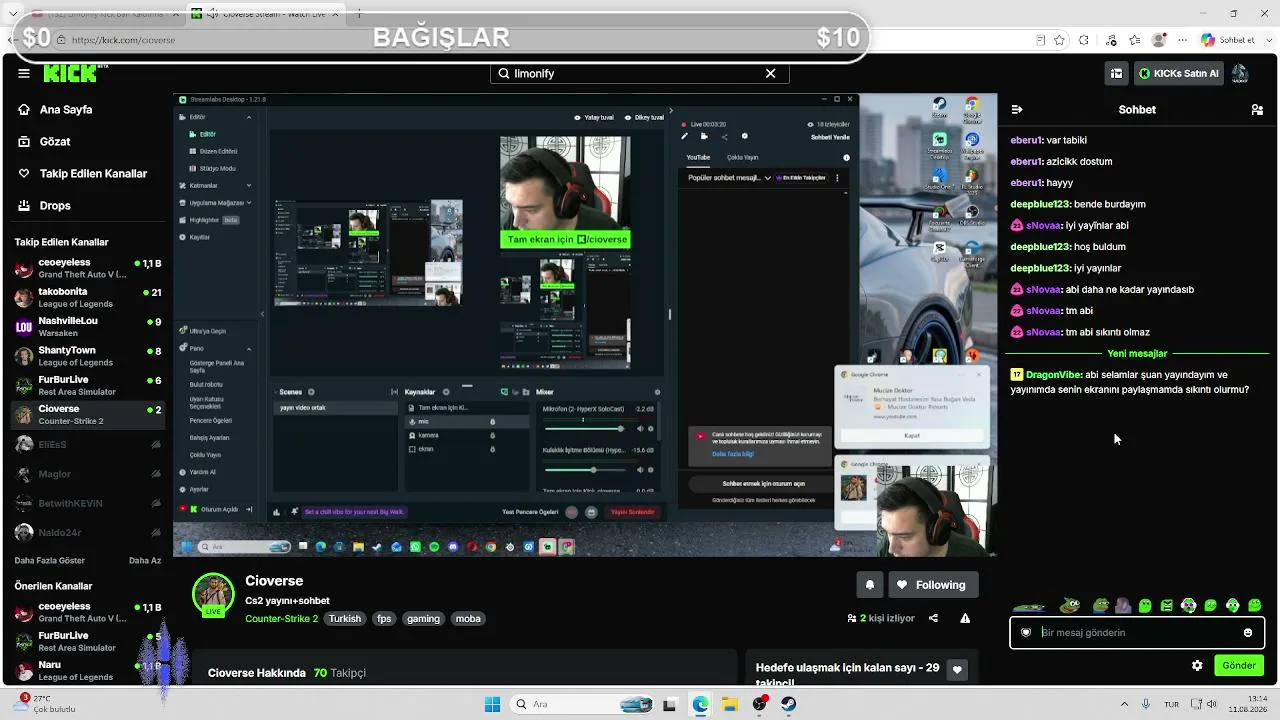The image size is (1280, 720).
Task: Open the takobonita channel
Action: pyautogui.click(x=88, y=297)
